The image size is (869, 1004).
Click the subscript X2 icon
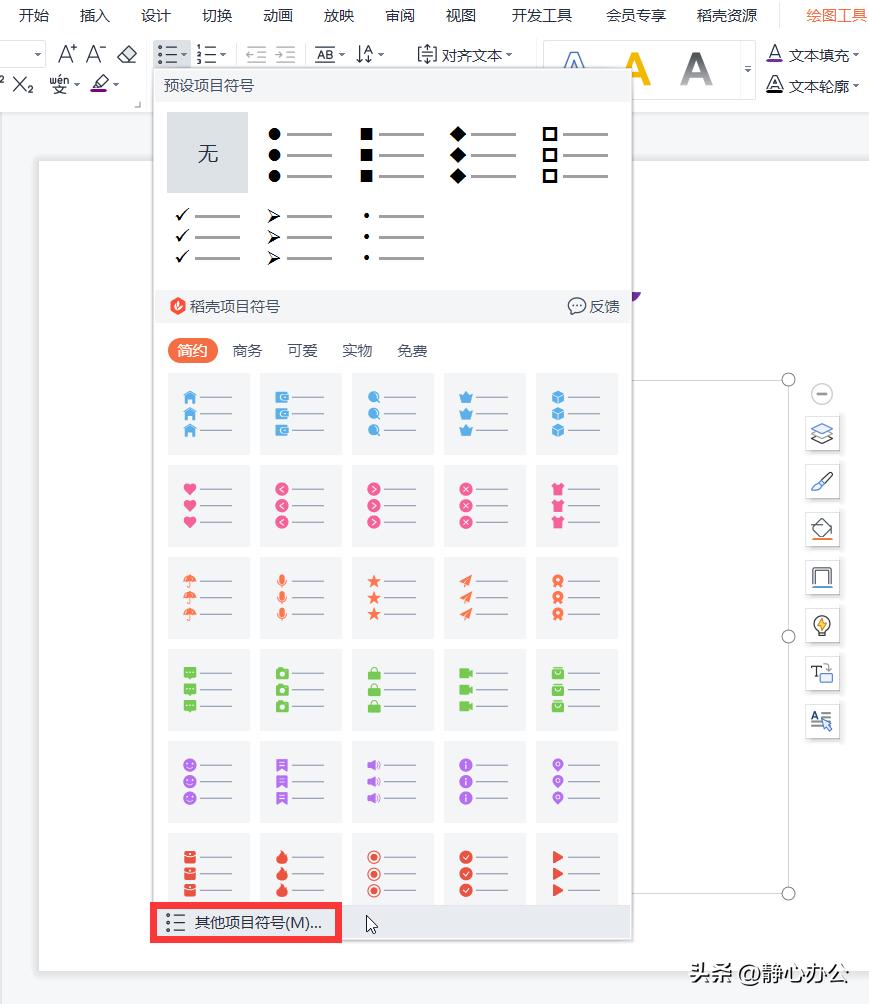tap(23, 85)
